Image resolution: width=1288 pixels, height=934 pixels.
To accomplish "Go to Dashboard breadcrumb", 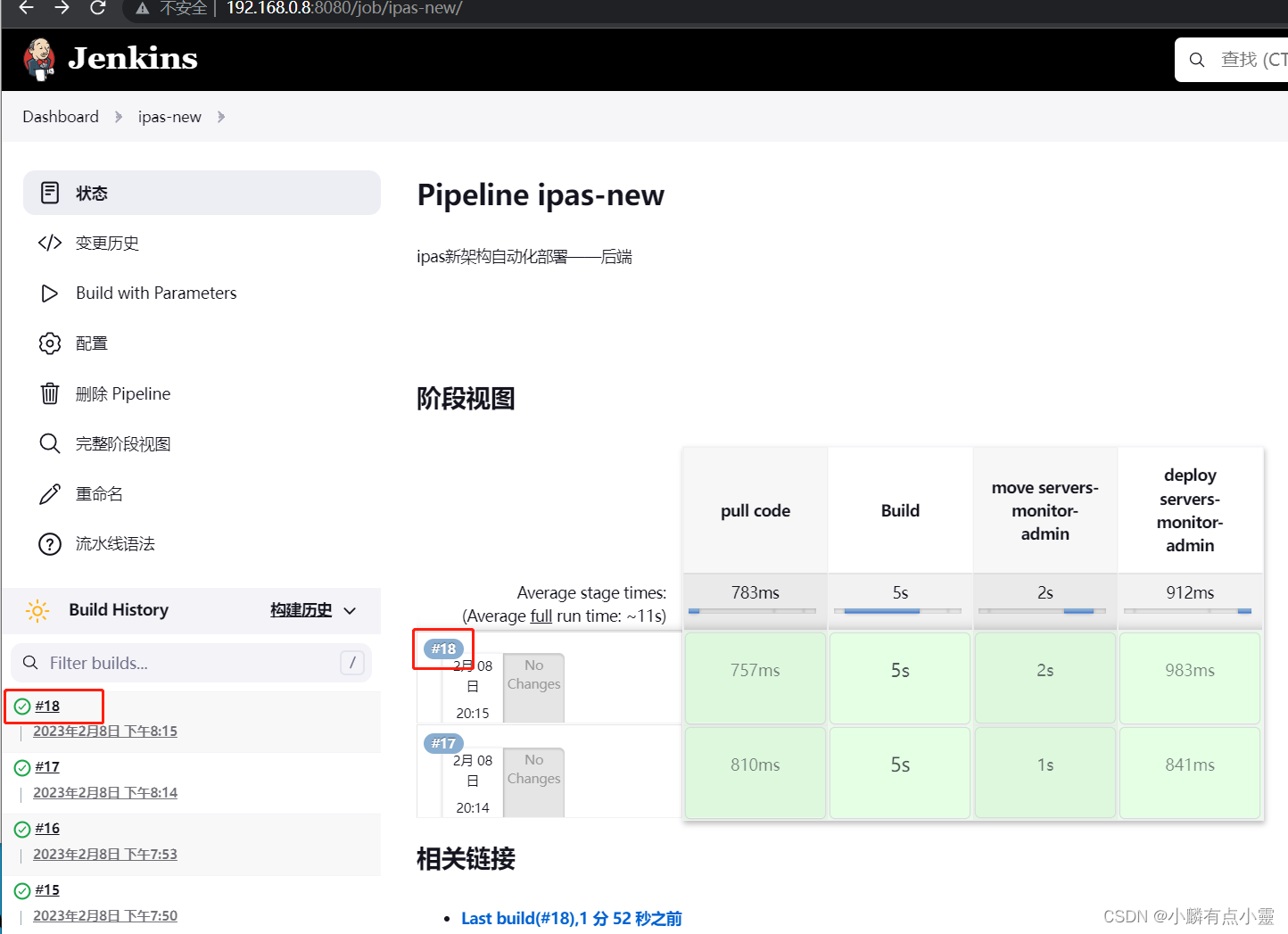I will (x=61, y=117).
